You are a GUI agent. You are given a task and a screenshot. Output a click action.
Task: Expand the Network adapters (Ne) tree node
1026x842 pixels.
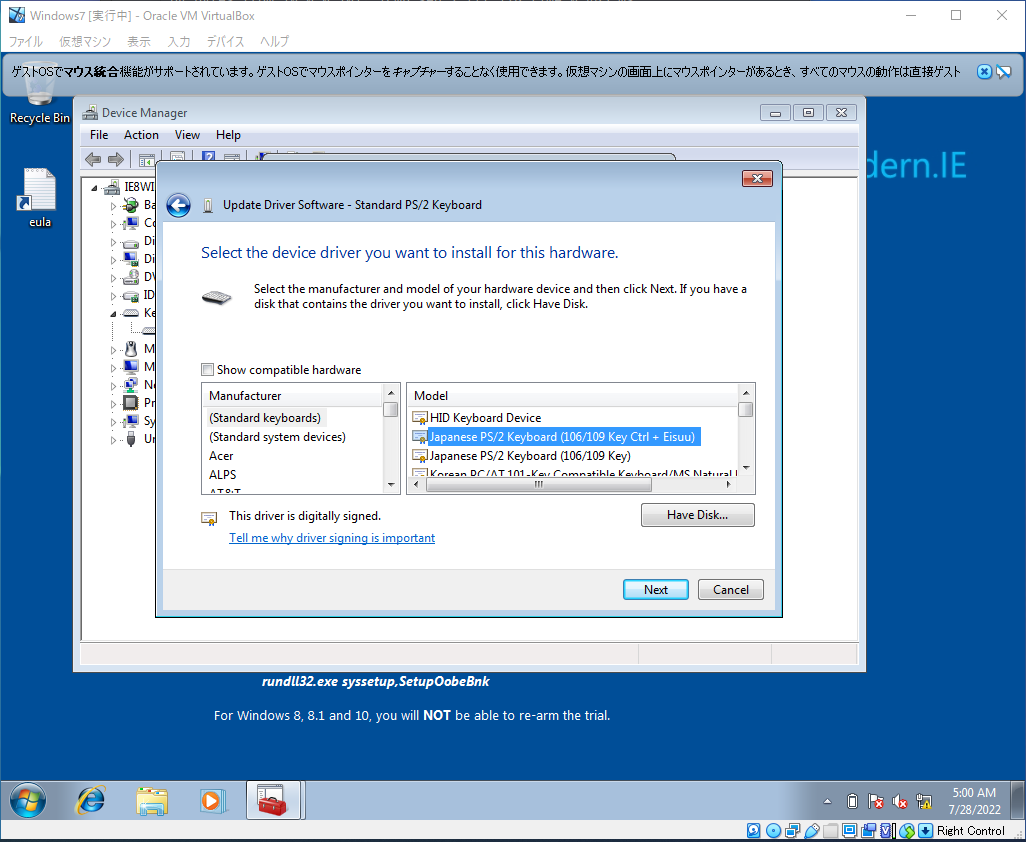tap(113, 385)
